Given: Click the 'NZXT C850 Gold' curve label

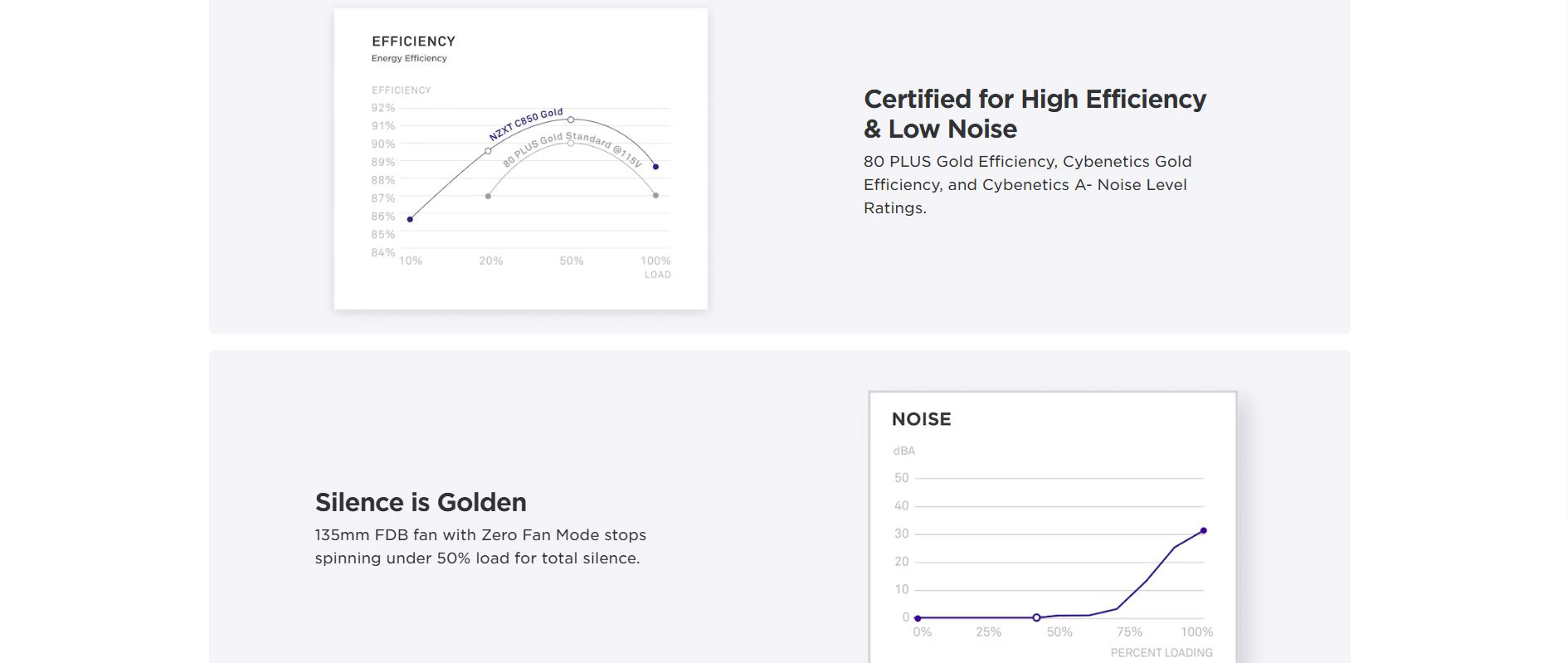Looking at the screenshot, I should 525,124.
